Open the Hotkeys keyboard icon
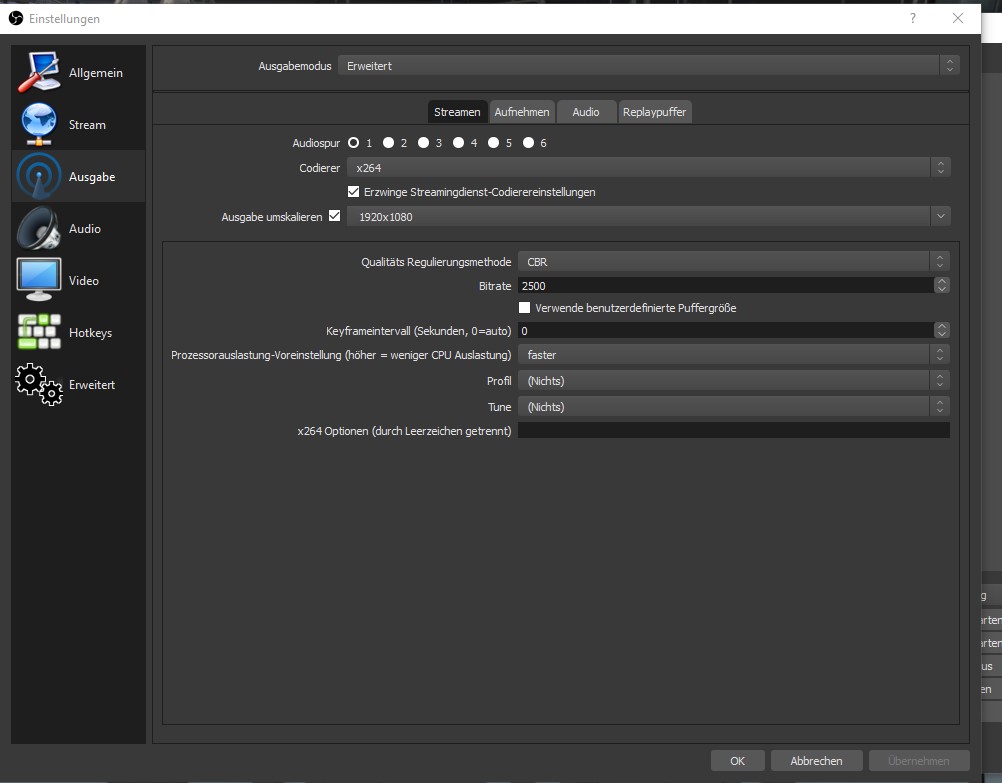 [x=40, y=332]
